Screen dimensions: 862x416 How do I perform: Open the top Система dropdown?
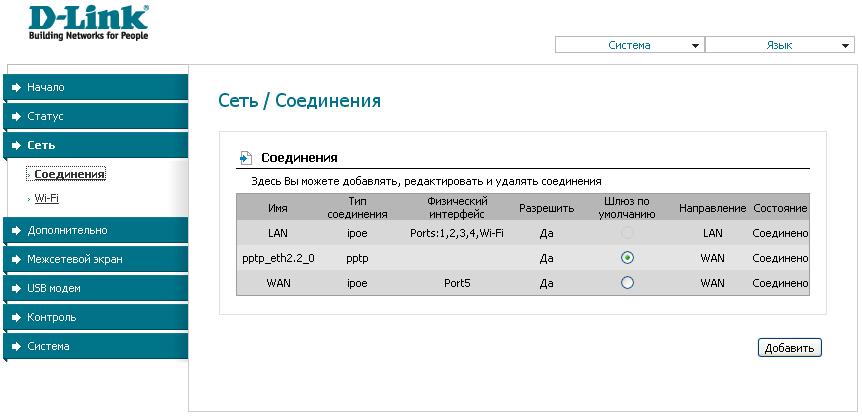(x=629, y=45)
